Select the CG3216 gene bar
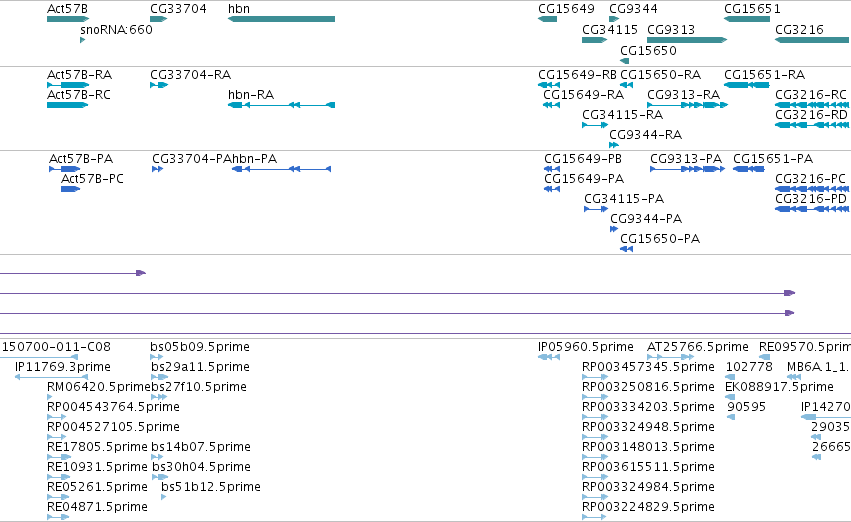 812,40
